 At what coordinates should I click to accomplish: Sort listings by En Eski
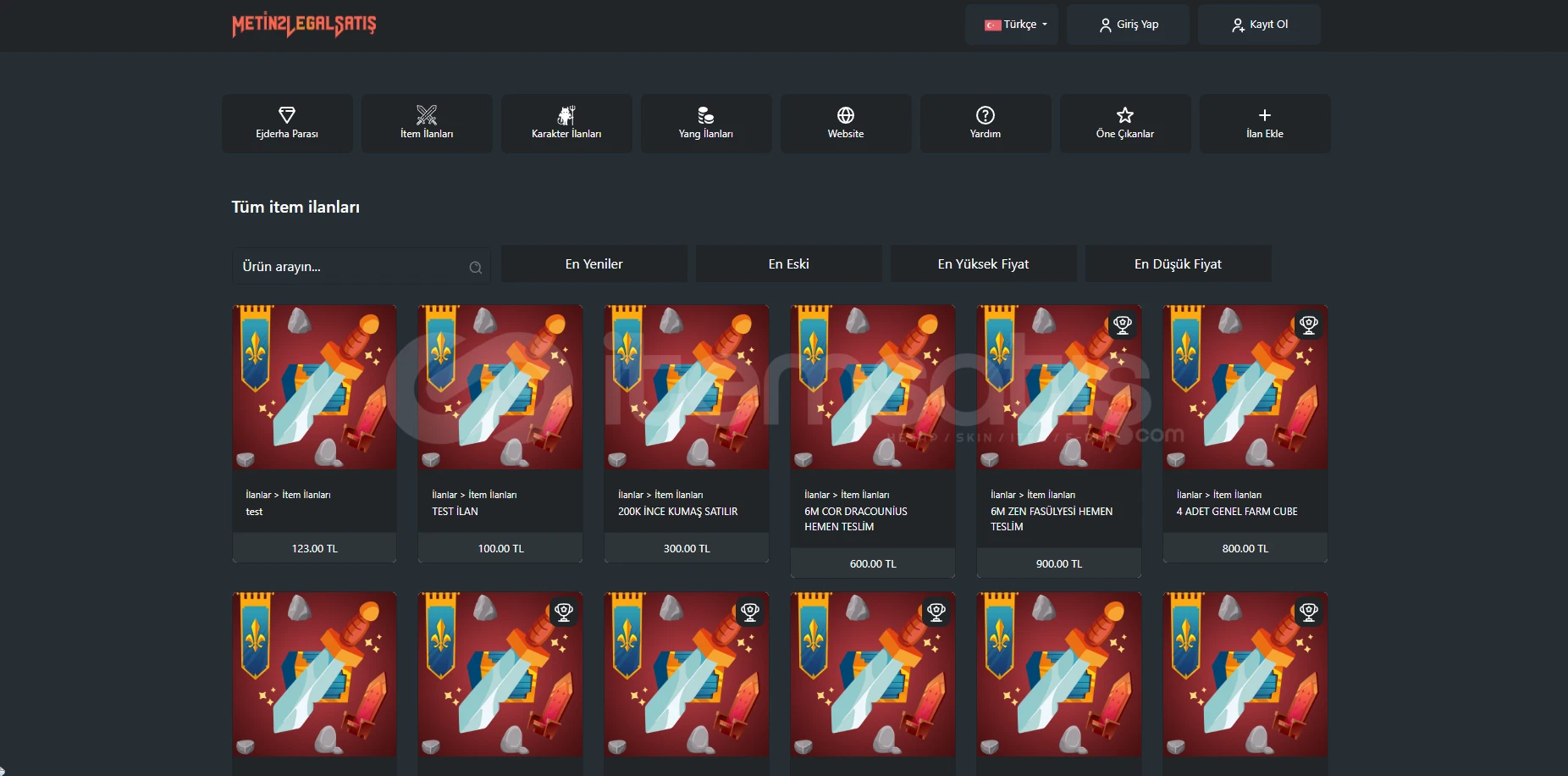pyautogui.click(x=789, y=263)
